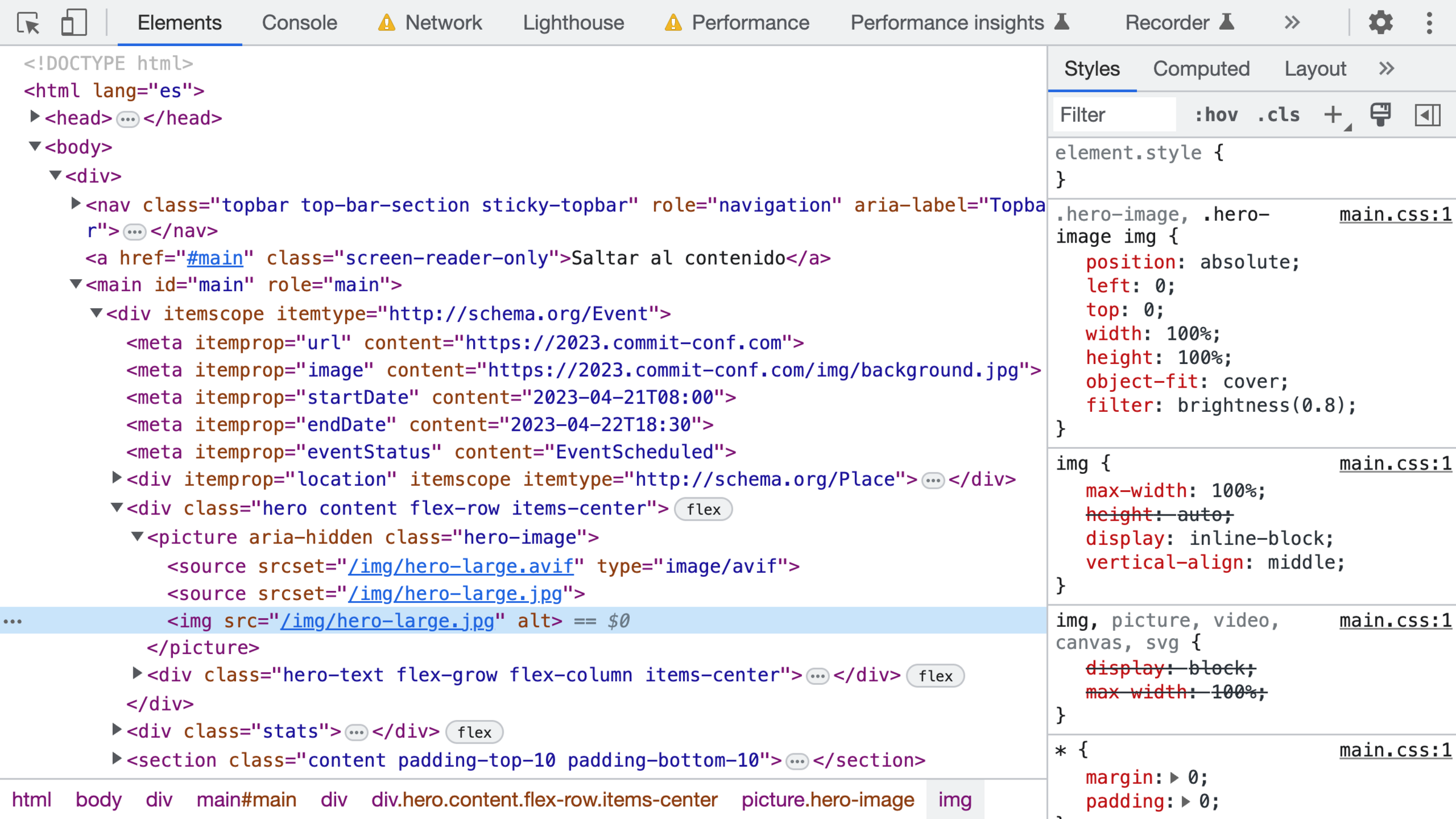Activate the inspect element picker icon
1456x819 pixels.
tap(28, 23)
